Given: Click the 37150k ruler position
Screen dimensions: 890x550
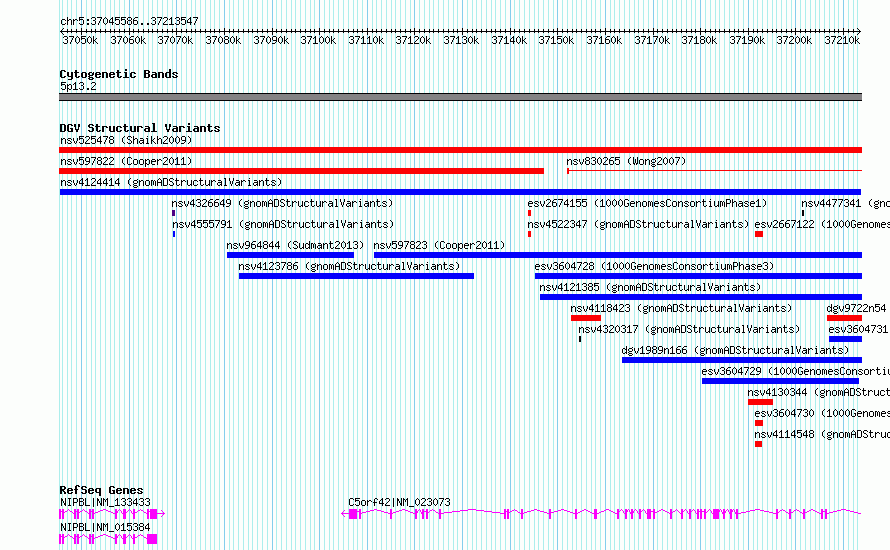Looking at the screenshot, I should coord(556,40).
